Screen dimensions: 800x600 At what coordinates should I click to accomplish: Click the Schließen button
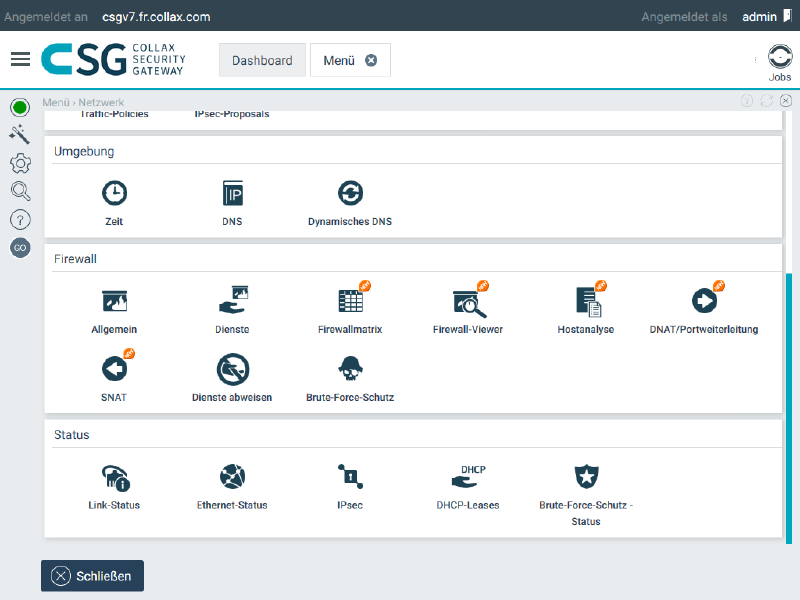pos(92,575)
